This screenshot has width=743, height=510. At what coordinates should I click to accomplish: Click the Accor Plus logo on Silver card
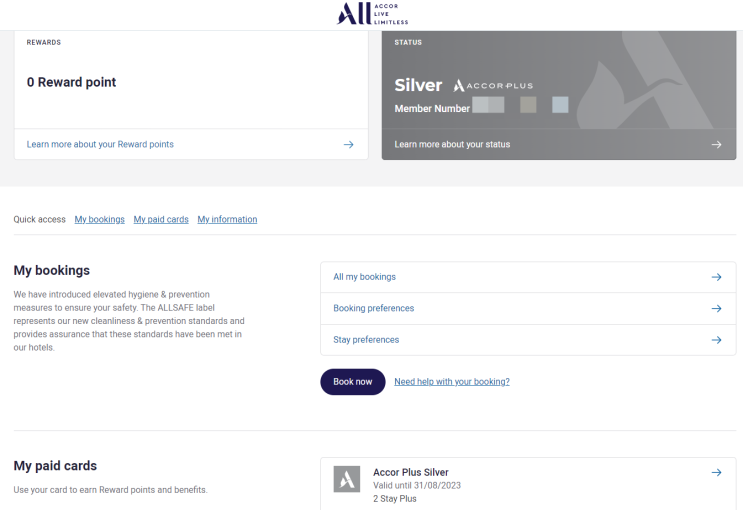pyautogui.click(x=493, y=86)
